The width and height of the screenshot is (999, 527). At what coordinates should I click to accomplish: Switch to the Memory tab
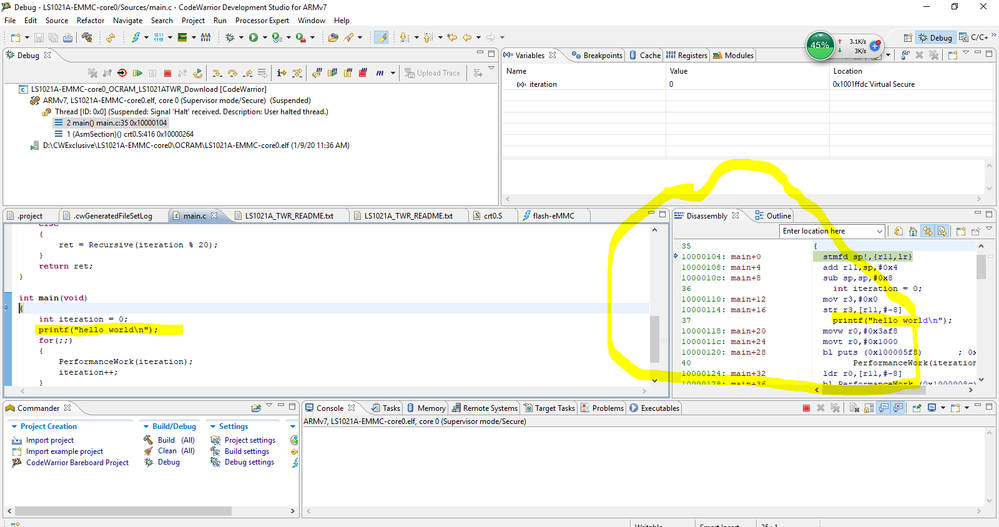click(x=426, y=408)
